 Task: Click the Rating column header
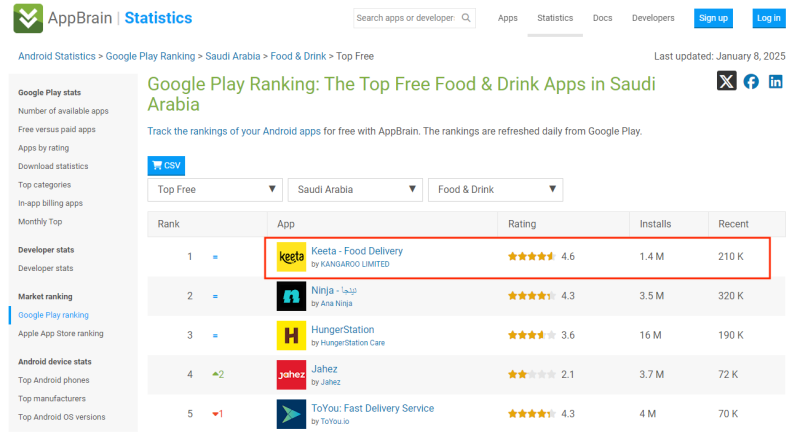click(522, 224)
